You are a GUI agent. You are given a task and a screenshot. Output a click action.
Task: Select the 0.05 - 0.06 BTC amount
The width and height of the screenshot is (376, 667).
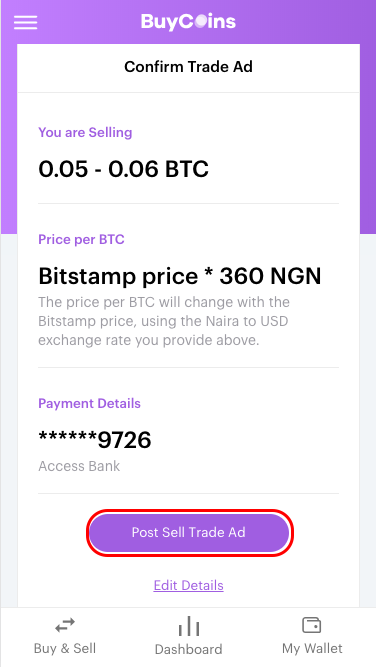[x=123, y=169]
